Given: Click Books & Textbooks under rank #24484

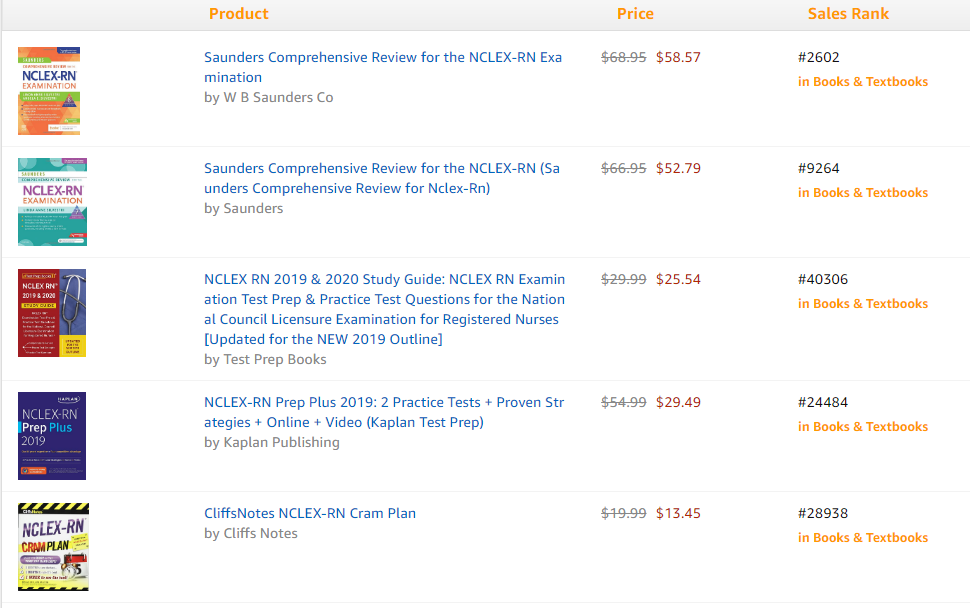Looking at the screenshot, I should pos(870,427).
